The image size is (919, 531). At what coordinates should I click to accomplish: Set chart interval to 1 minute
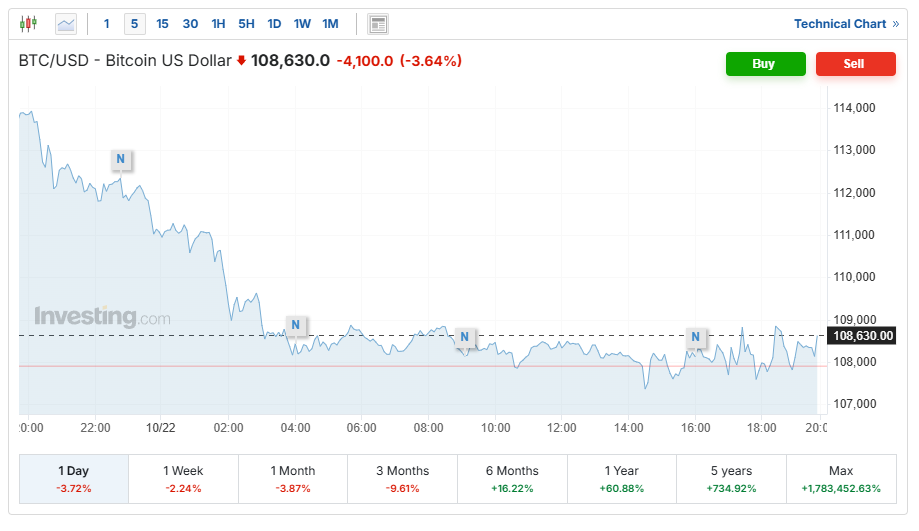pyautogui.click(x=107, y=24)
